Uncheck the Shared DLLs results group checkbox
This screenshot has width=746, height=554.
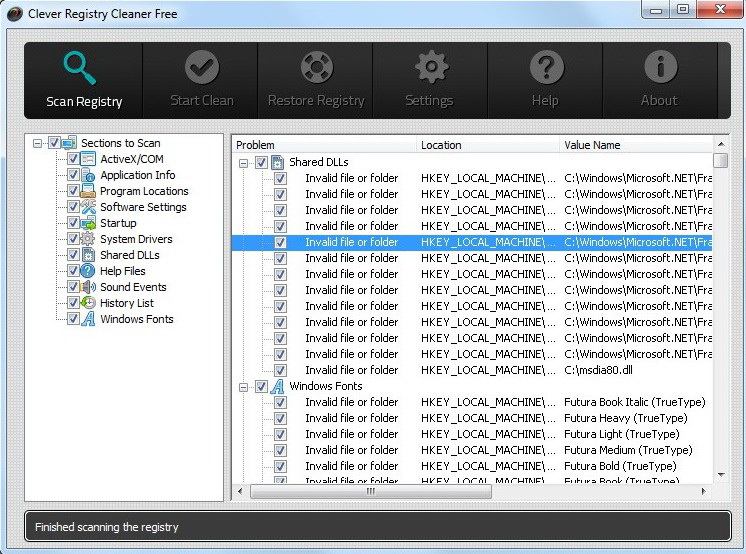click(261, 162)
